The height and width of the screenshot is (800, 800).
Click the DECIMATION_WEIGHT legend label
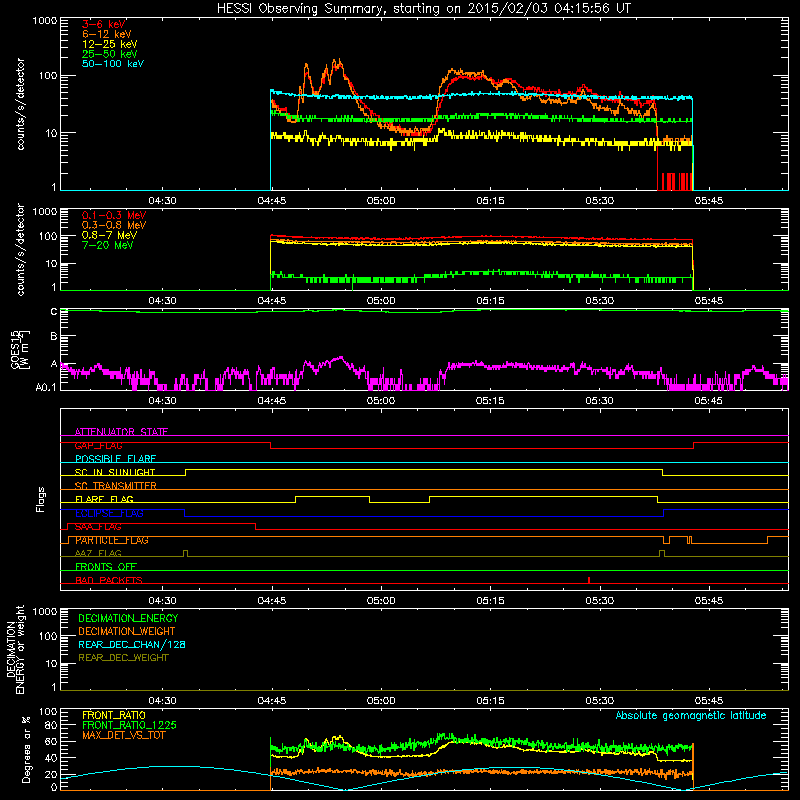(x=127, y=631)
